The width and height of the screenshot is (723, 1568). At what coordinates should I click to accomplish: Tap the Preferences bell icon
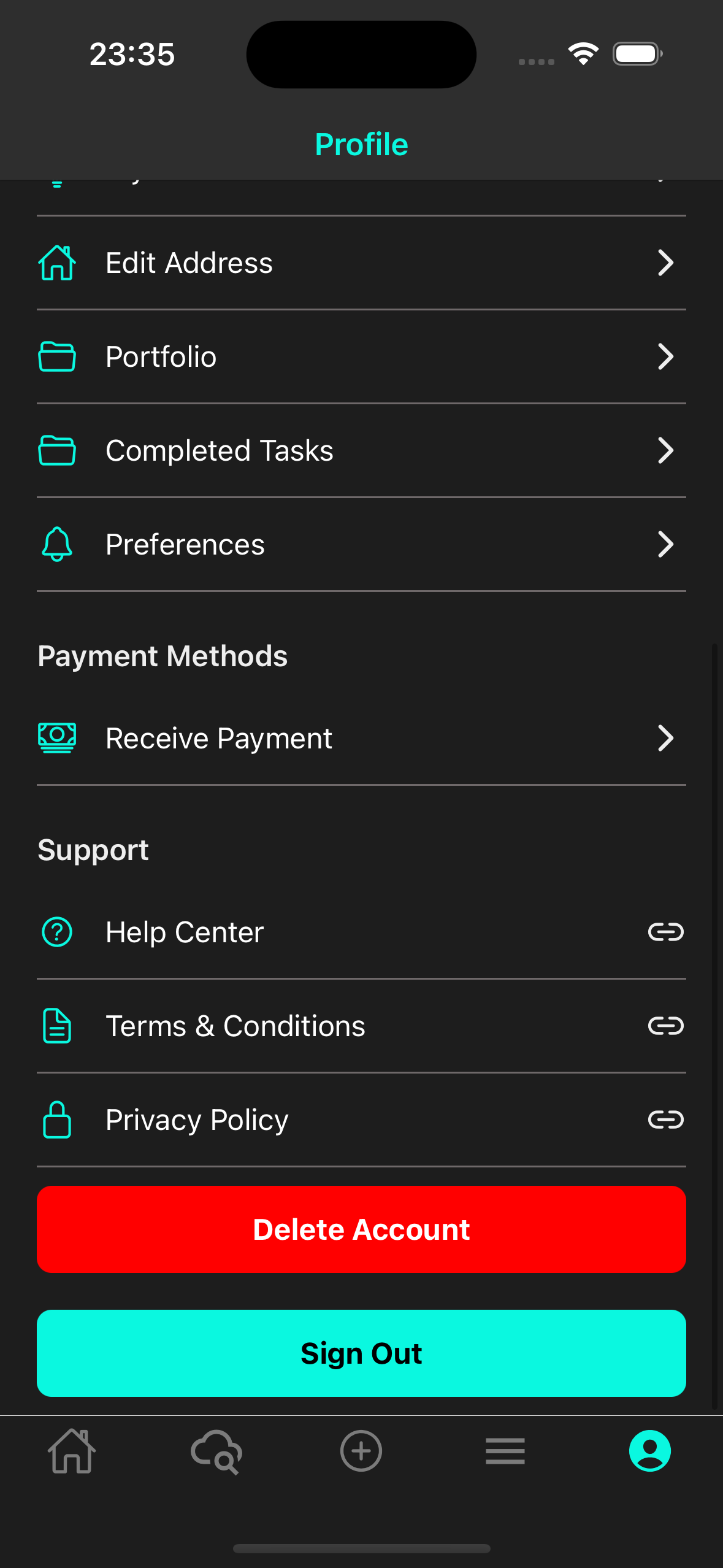(x=57, y=544)
